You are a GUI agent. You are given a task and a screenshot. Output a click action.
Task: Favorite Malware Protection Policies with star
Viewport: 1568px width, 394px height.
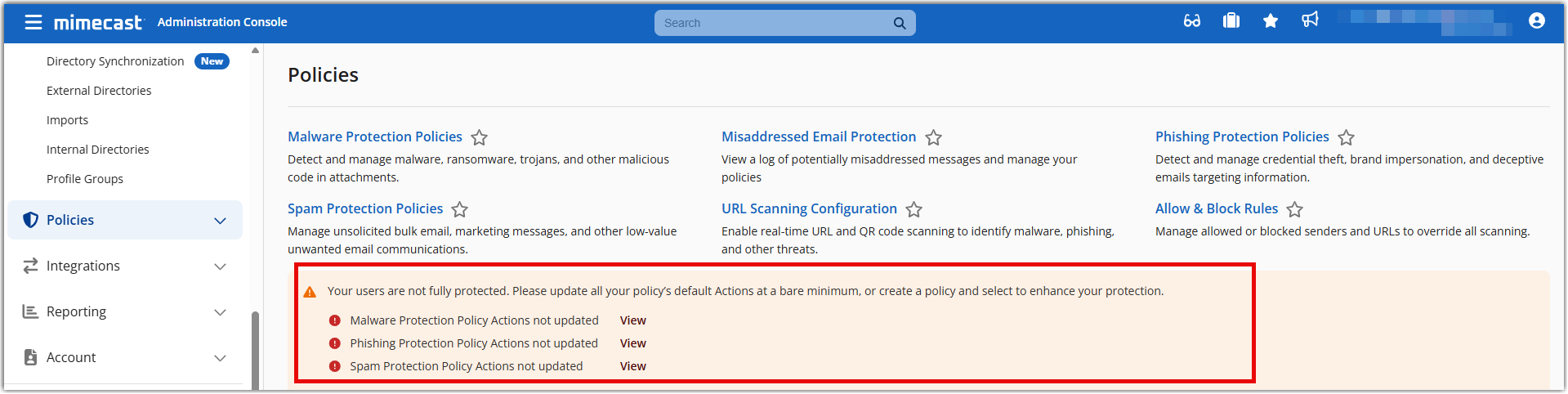coord(480,137)
